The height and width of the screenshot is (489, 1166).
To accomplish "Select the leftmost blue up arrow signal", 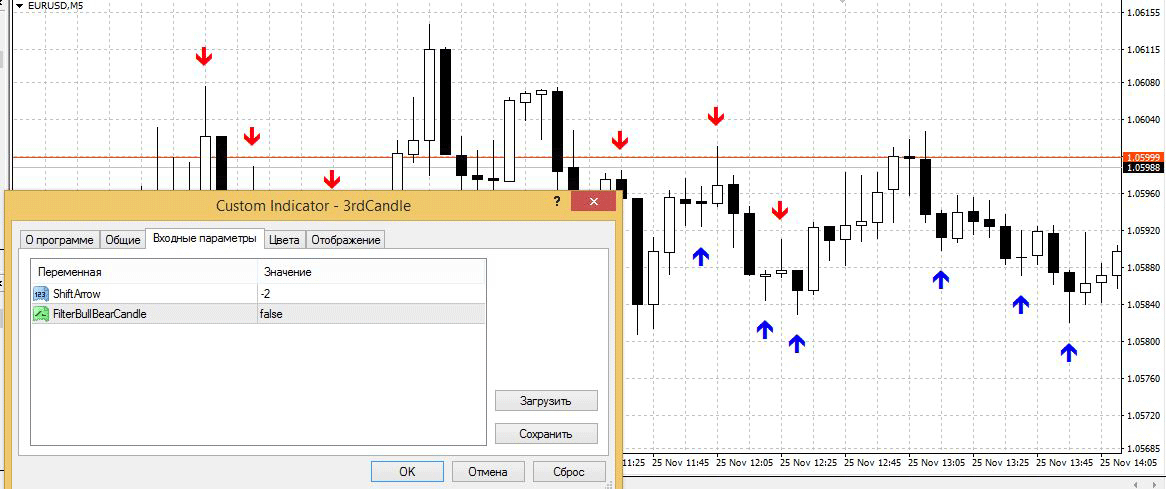I will pyautogui.click(x=701, y=256).
